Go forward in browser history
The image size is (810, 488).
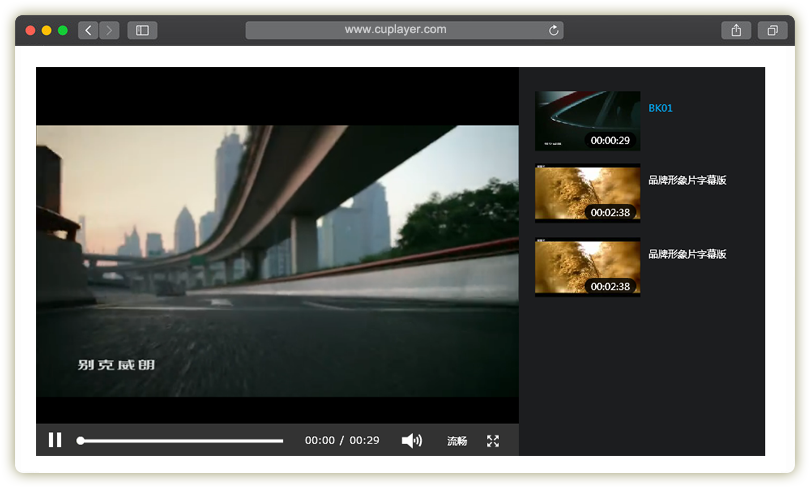tap(109, 31)
